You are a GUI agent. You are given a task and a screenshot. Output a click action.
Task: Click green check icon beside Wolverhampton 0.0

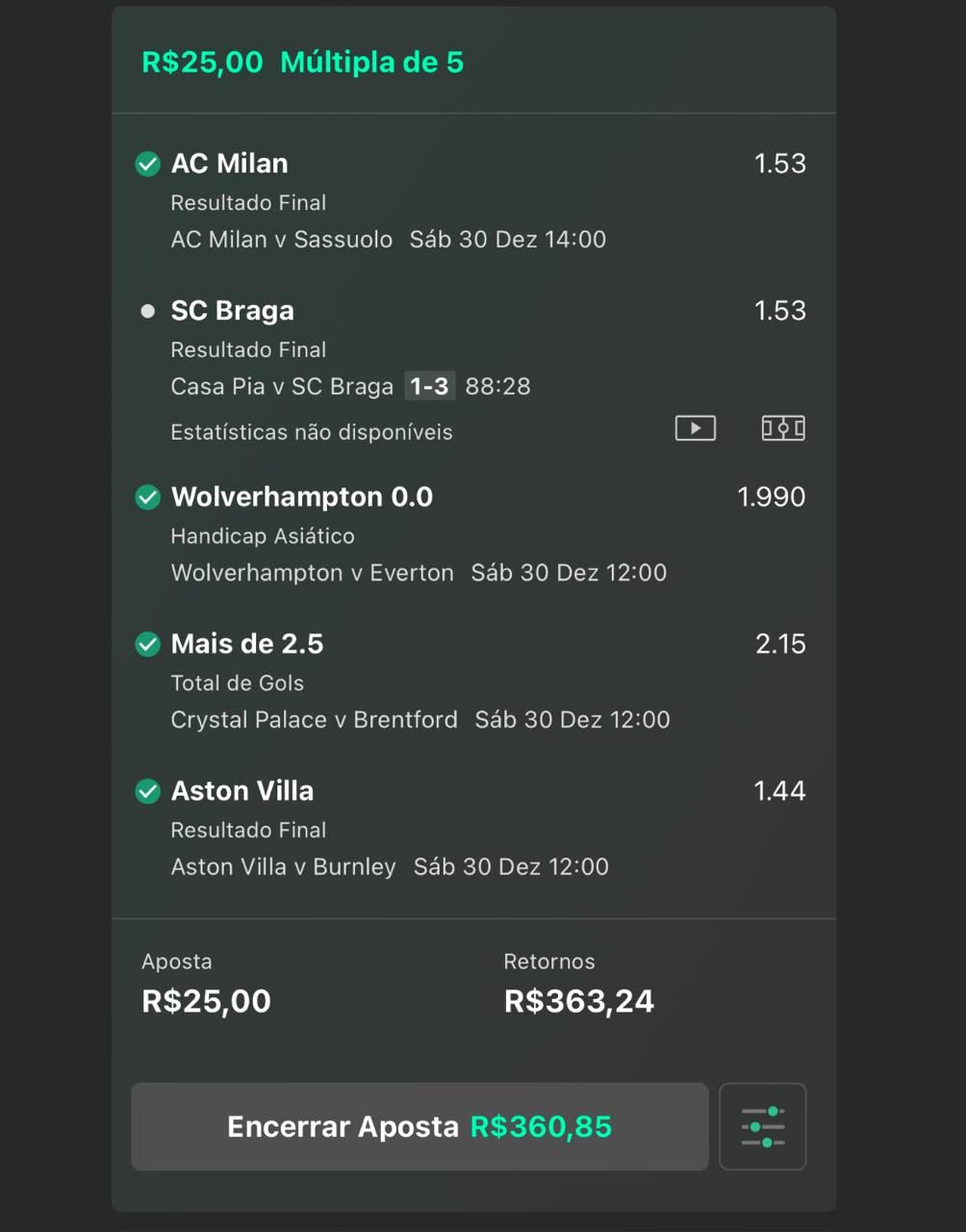point(147,497)
